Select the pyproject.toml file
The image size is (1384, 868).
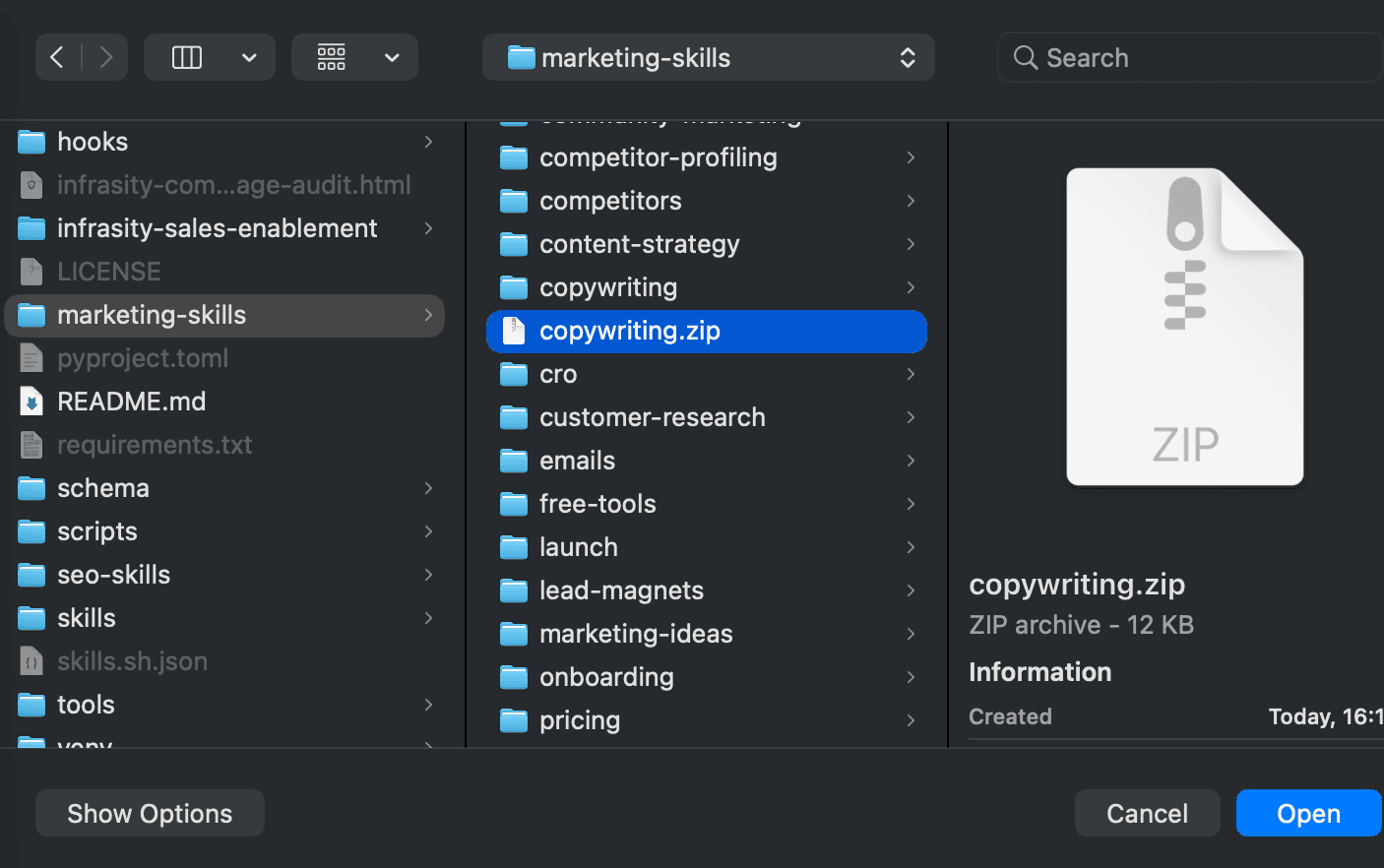coord(224,358)
